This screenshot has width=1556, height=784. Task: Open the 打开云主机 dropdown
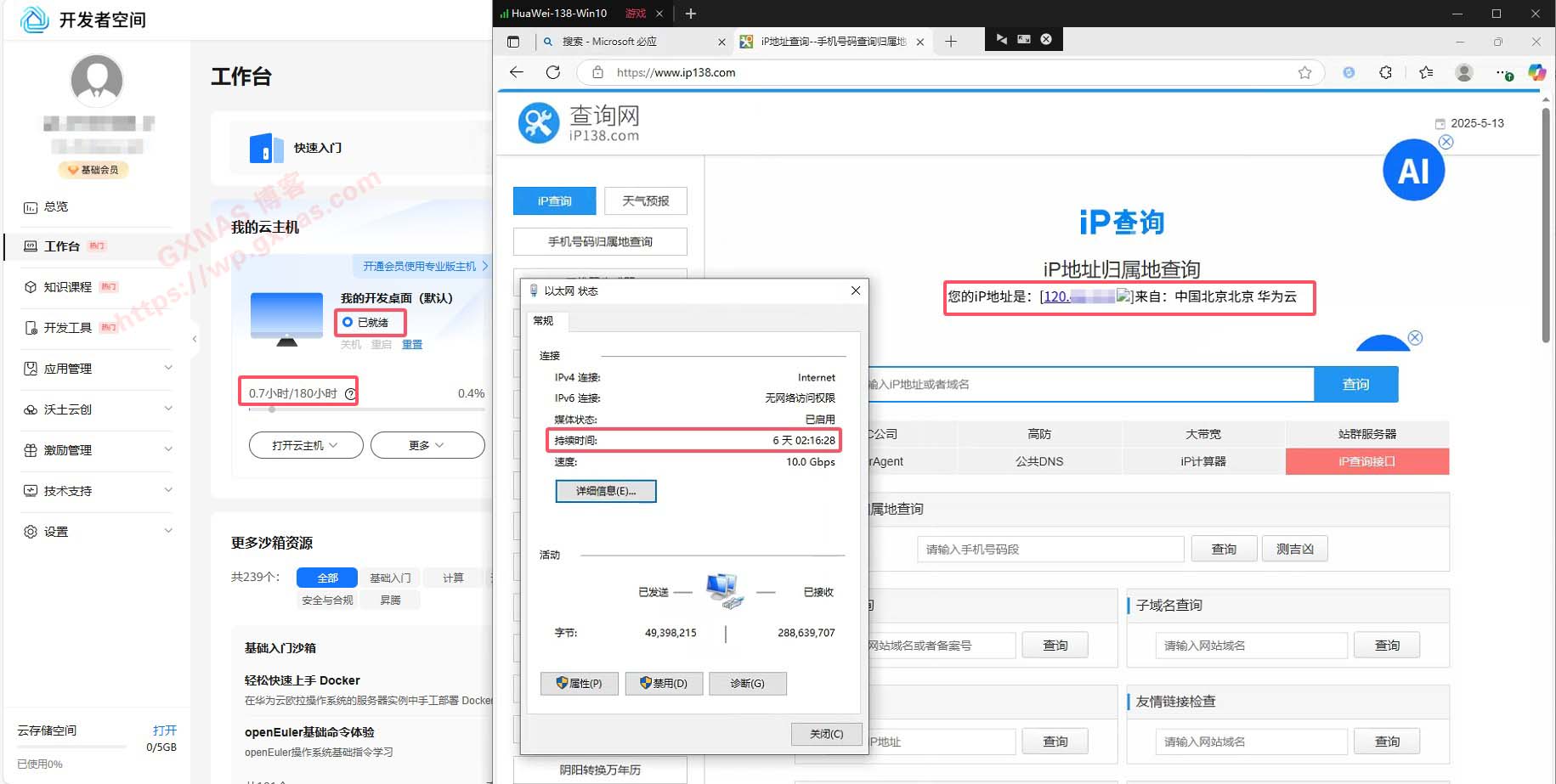tap(305, 445)
